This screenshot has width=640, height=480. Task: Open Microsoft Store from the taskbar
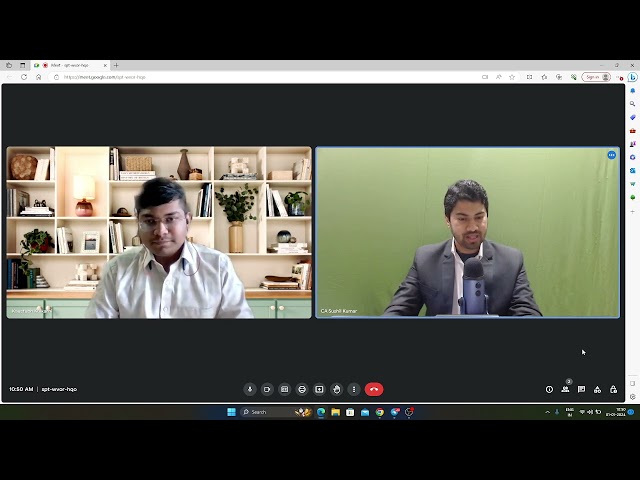click(x=350, y=412)
